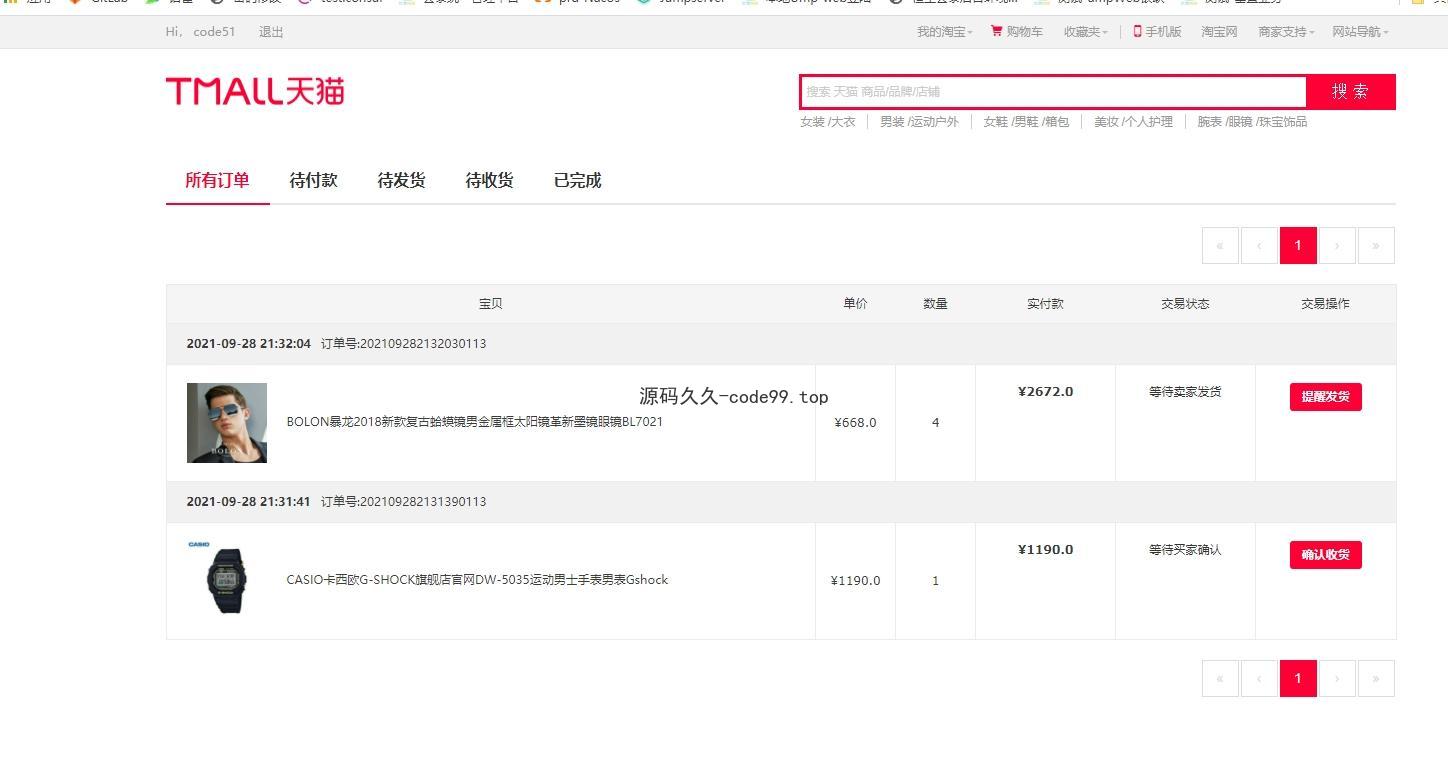
Task: Open the 美妆 category link
Action: tap(1106, 121)
